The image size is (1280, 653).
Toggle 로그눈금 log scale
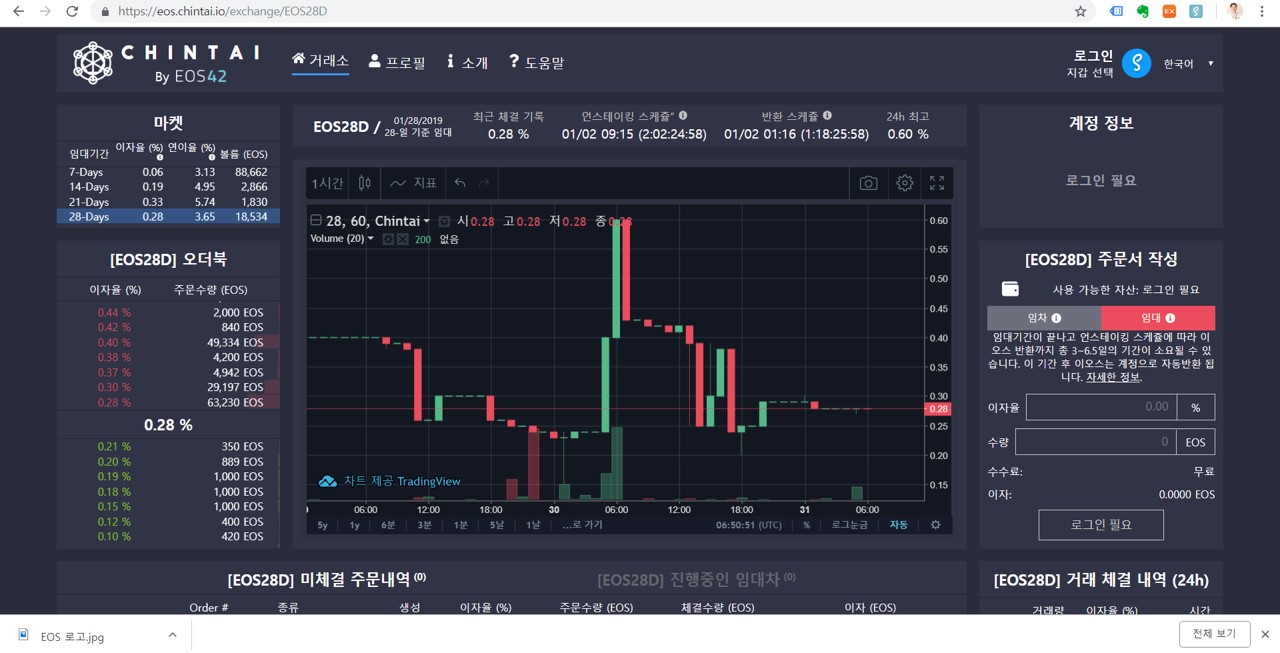[849, 525]
